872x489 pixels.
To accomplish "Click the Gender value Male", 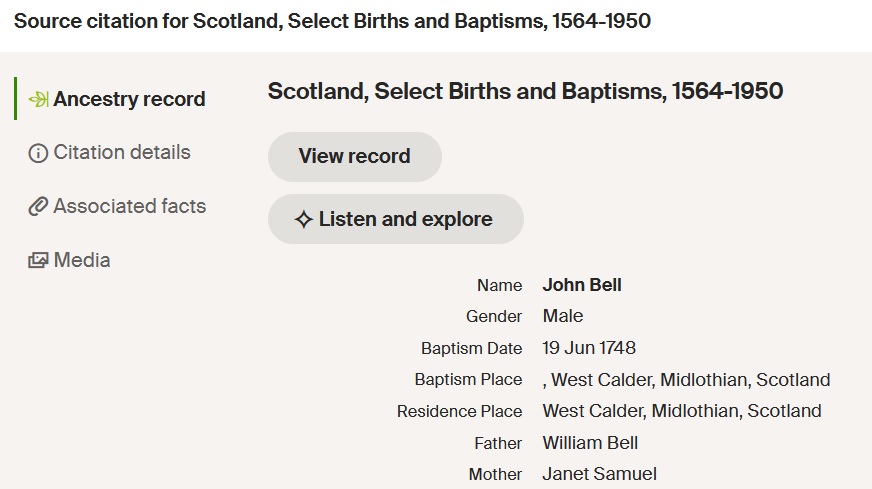I will click(563, 316).
